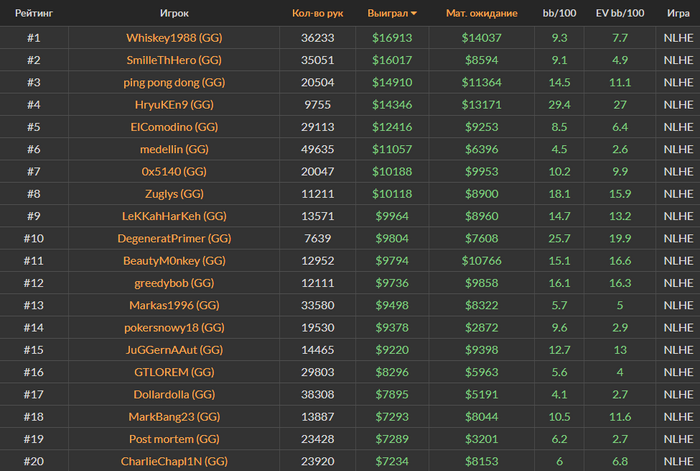Image resolution: width=700 pixels, height=471 pixels.
Task: Select ping pong dong (GG) player
Action: pyautogui.click(x=174, y=83)
